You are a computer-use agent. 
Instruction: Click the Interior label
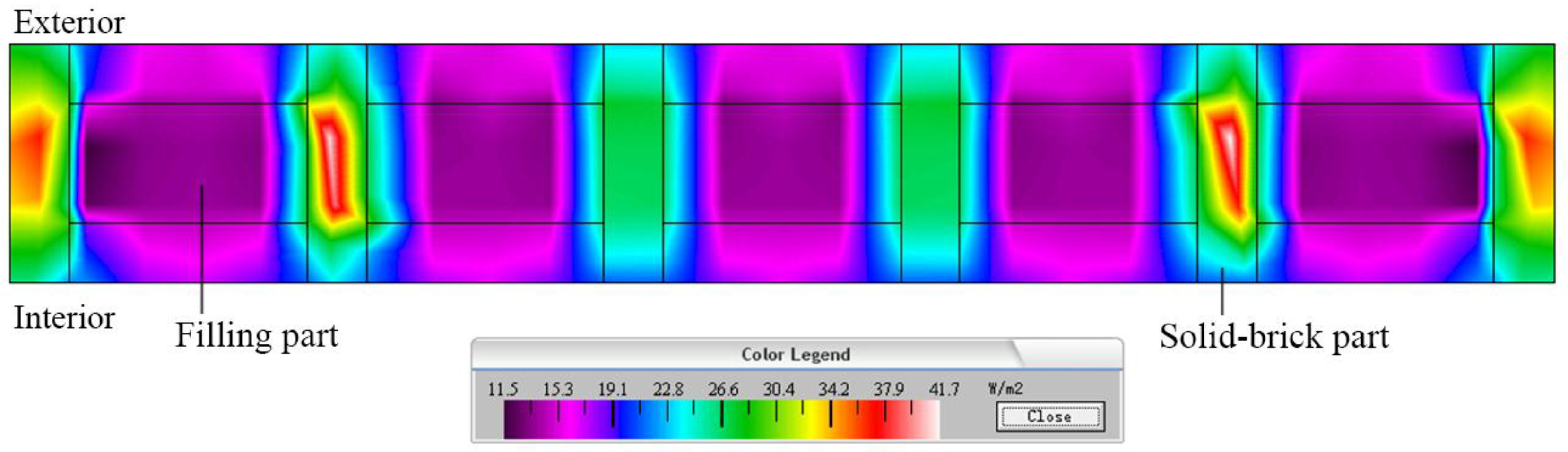[x=64, y=317]
